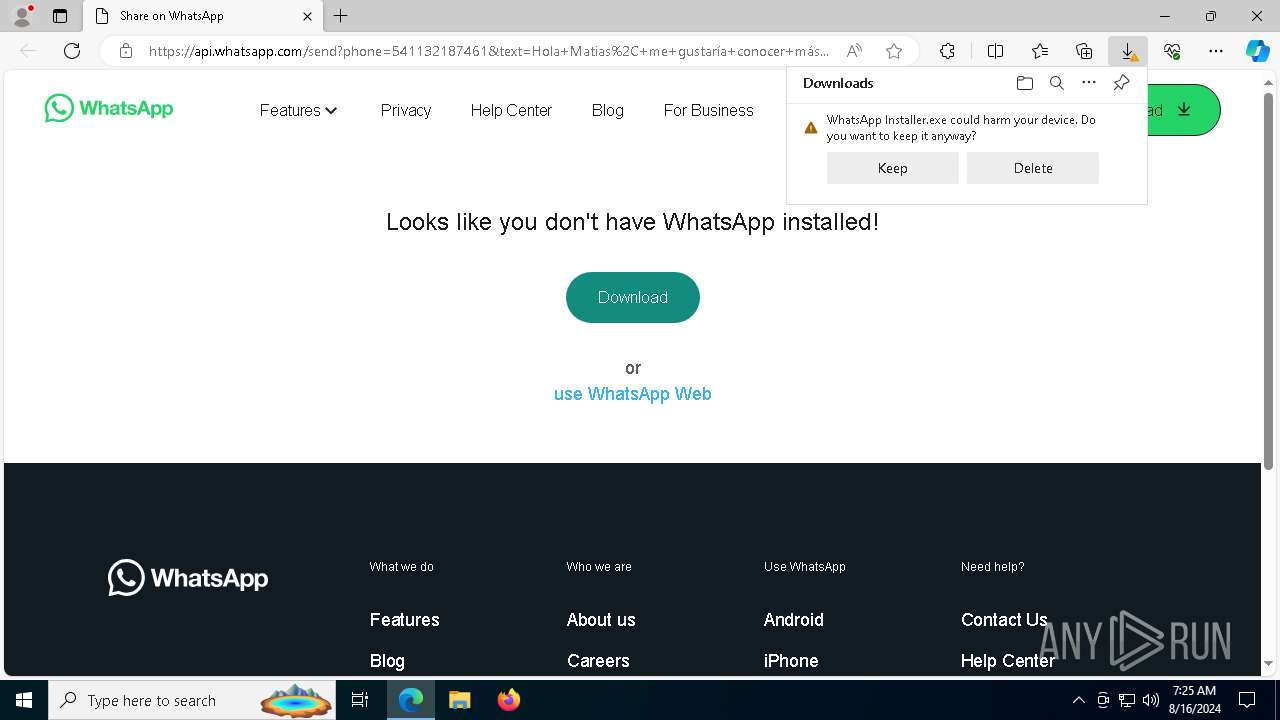Click the green download arrow button in header
This screenshot has height=720, width=1280.
[x=1184, y=110]
